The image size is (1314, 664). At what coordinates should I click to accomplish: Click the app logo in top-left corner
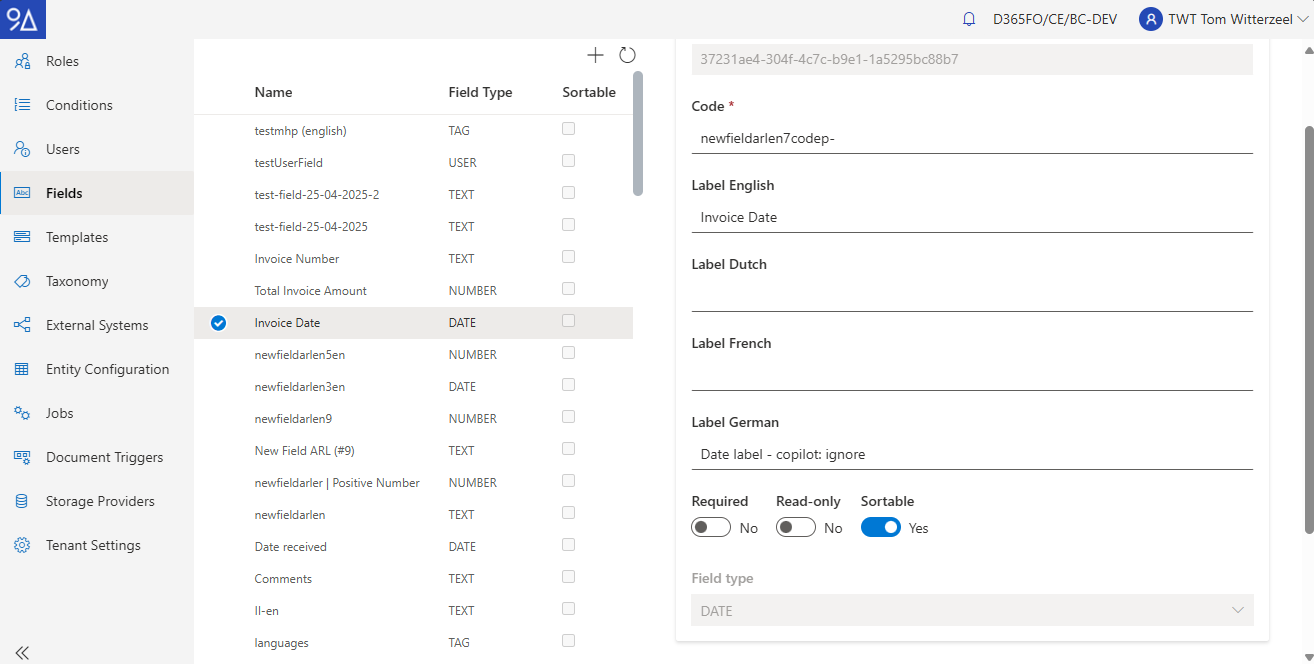point(22,19)
